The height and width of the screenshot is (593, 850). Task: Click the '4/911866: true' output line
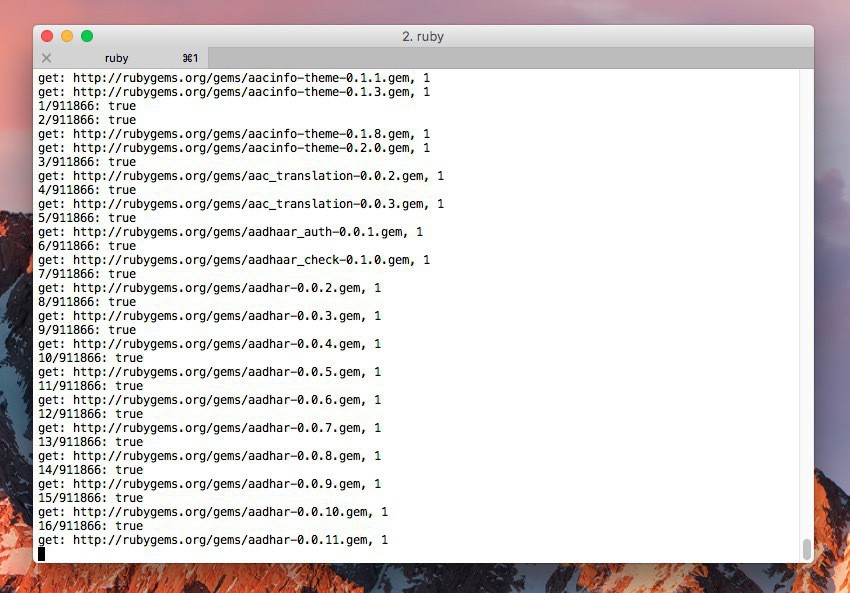point(87,190)
